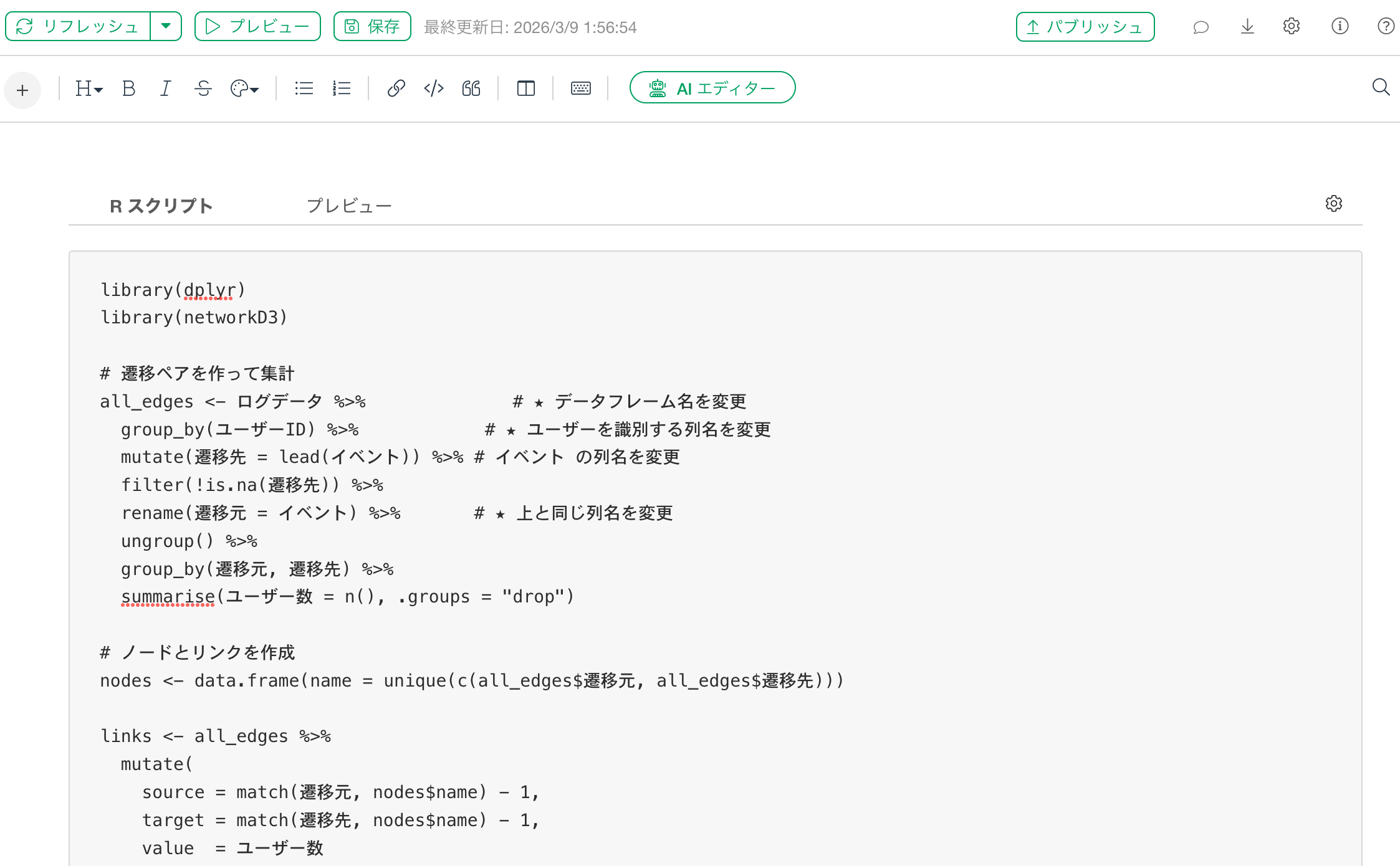Switch to the プレビュー tab
This screenshot has width=1400, height=866.
click(x=349, y=206)
